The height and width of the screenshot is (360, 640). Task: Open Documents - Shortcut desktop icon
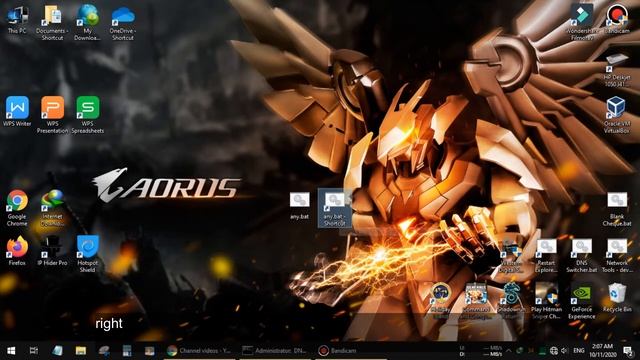coord(52,22)
